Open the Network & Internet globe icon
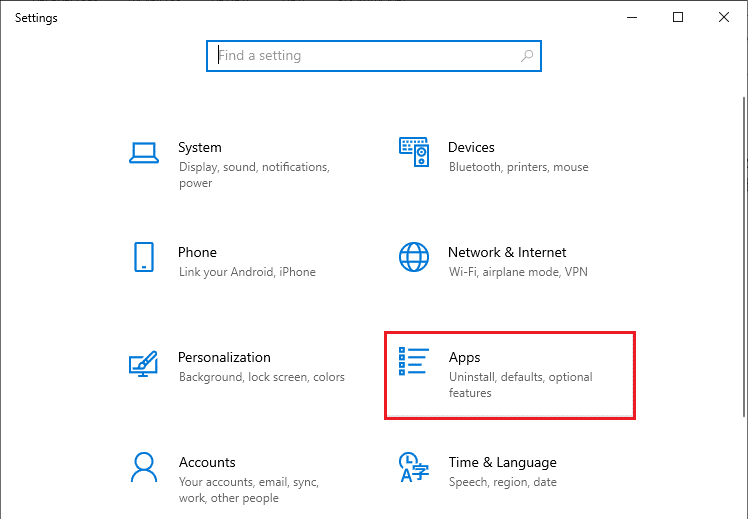 (414, 257)
